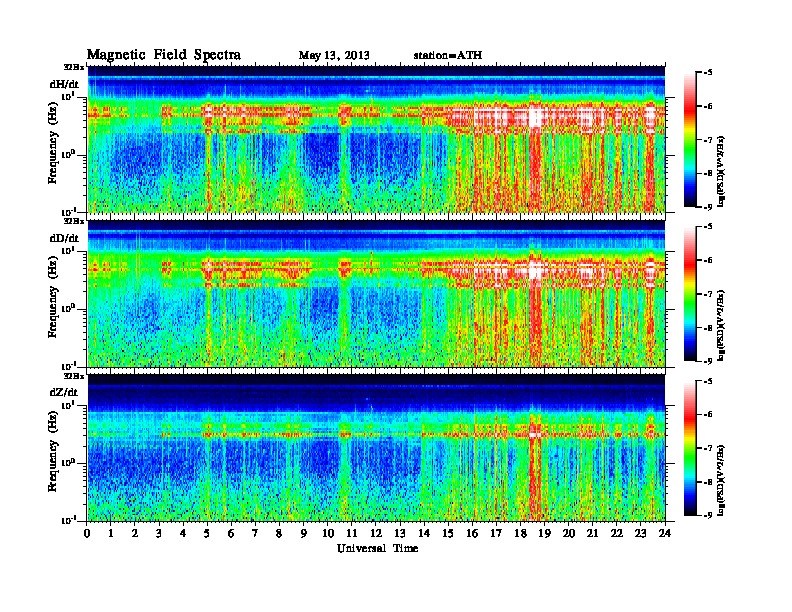The width and height of the screenshot is (792, 612).
Task: Select the date "May 13, 2013"
Action: click(334, 55)
